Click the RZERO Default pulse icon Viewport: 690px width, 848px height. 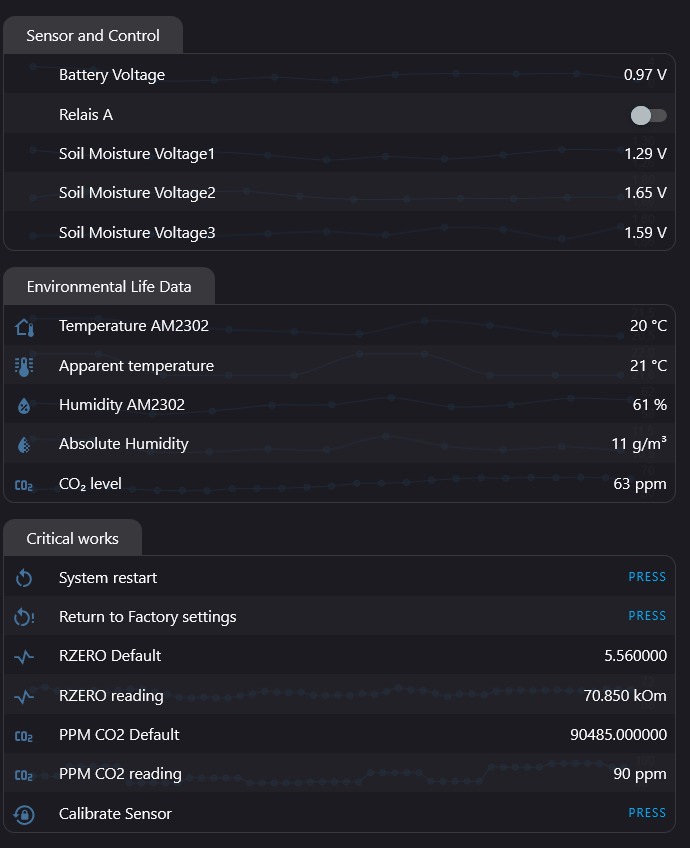(x=24, y=657)
